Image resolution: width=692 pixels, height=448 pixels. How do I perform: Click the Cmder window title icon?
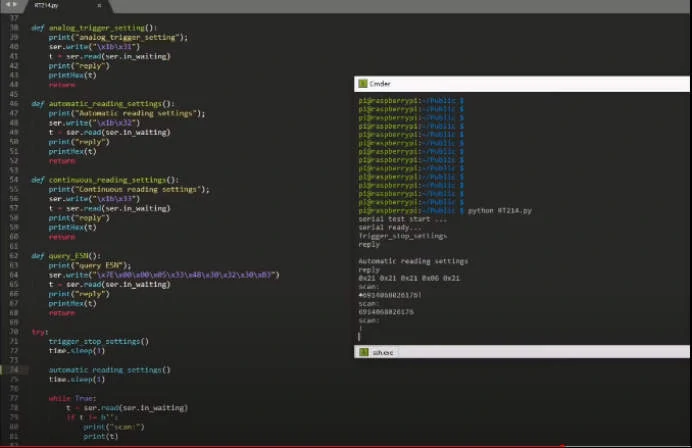[x=363, y=84]
